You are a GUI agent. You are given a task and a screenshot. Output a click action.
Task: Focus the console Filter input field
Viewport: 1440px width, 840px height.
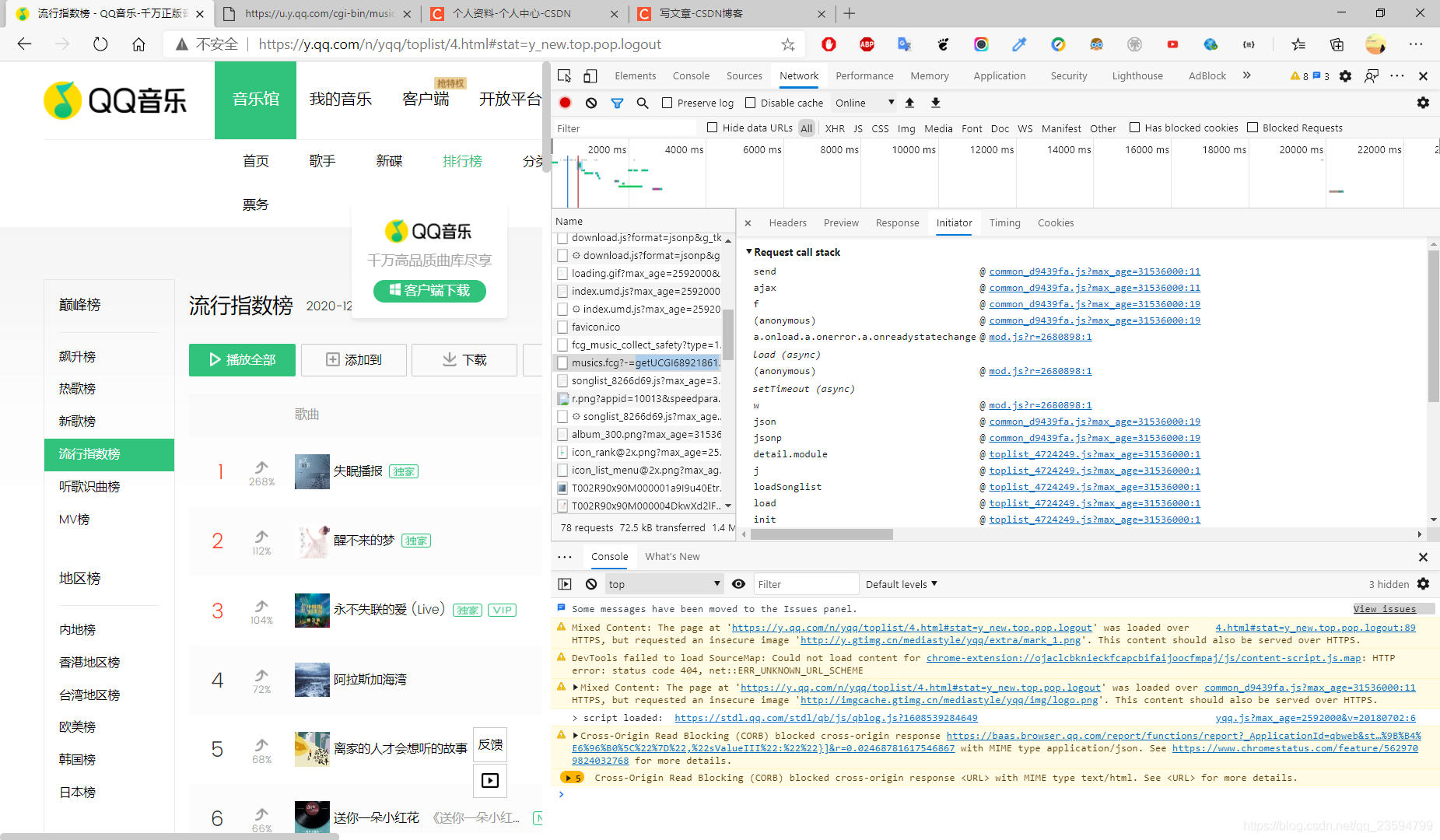pos(807,584)
